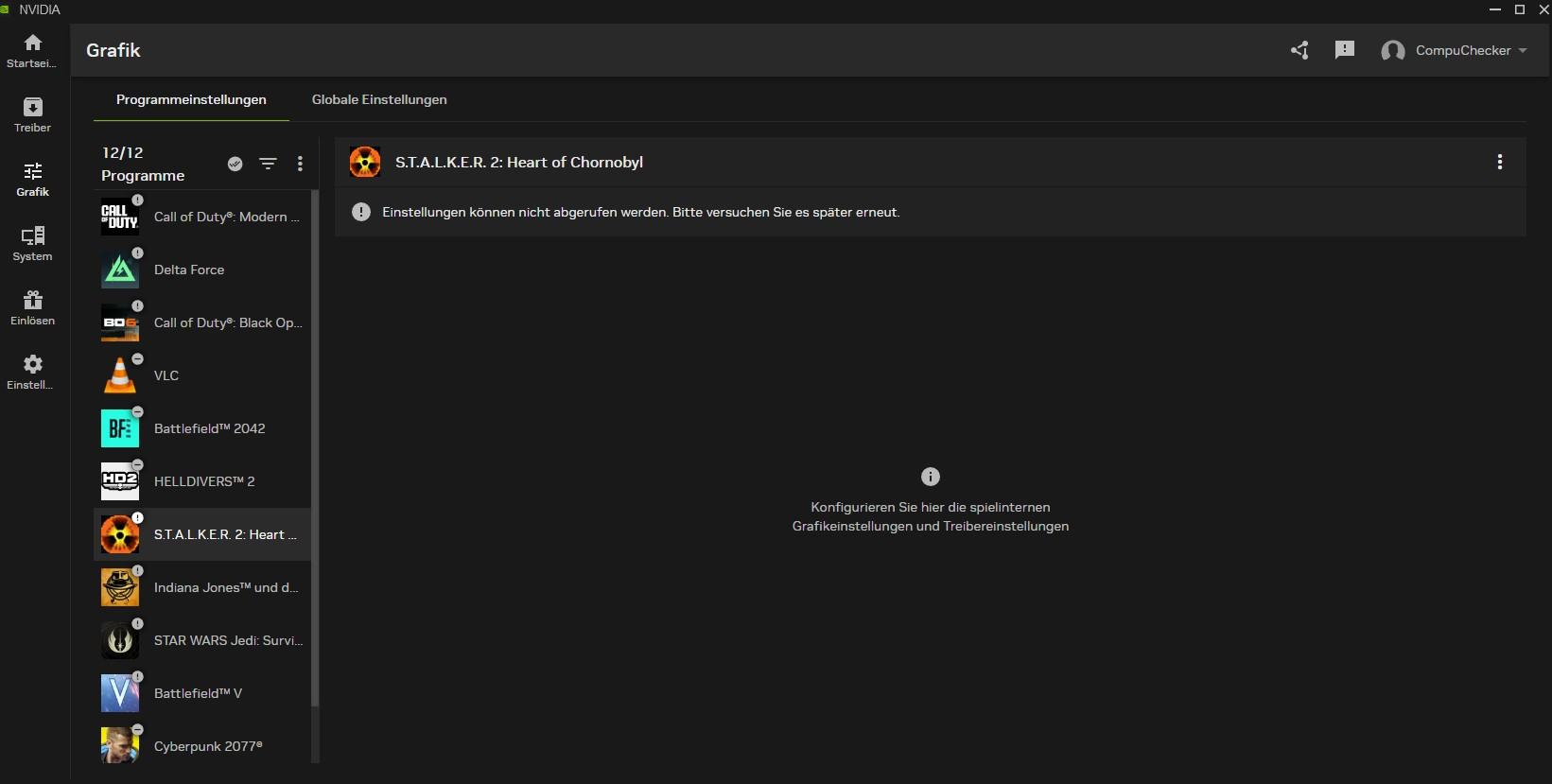The height and width of the screenshot is (784, 1552).
Task: Select STAR WARS Jedi: Survivor entry
Action: point(202,640)
